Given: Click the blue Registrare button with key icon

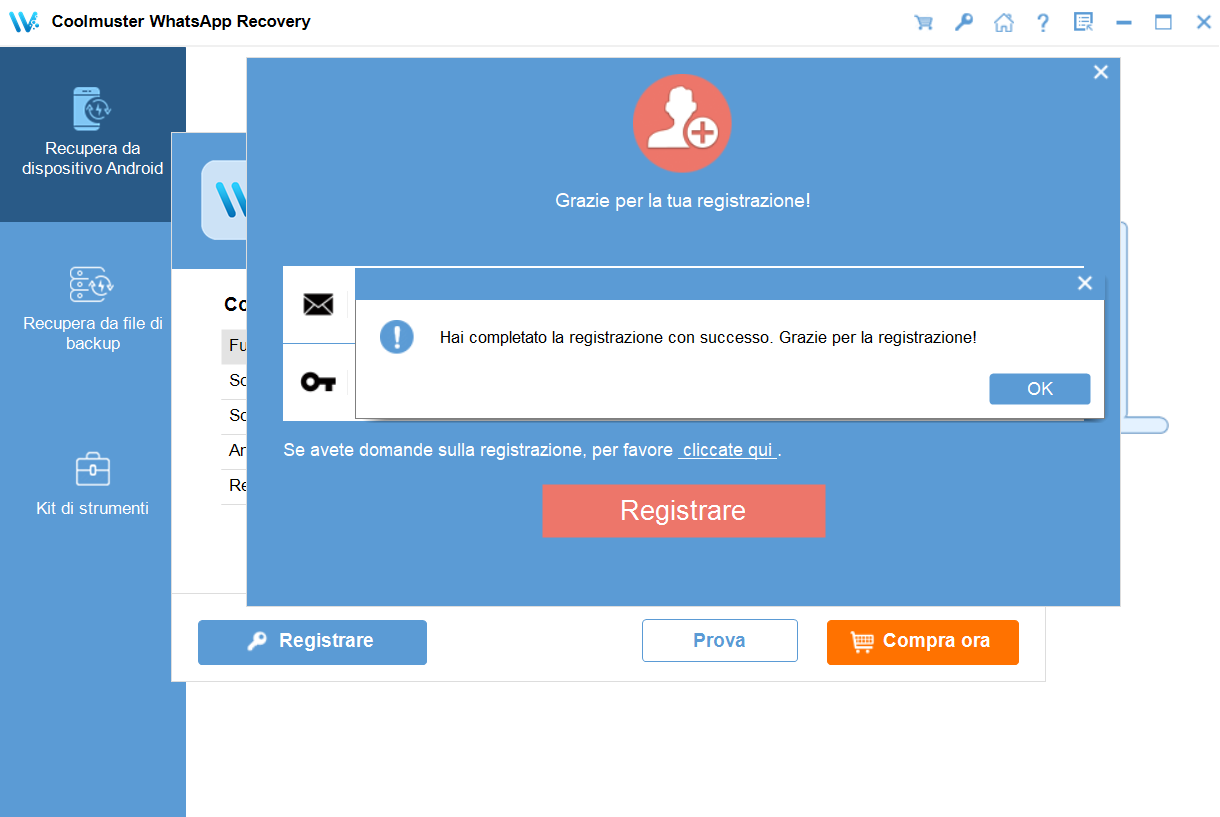Looking at the screenshot, I should click(312, 642).
